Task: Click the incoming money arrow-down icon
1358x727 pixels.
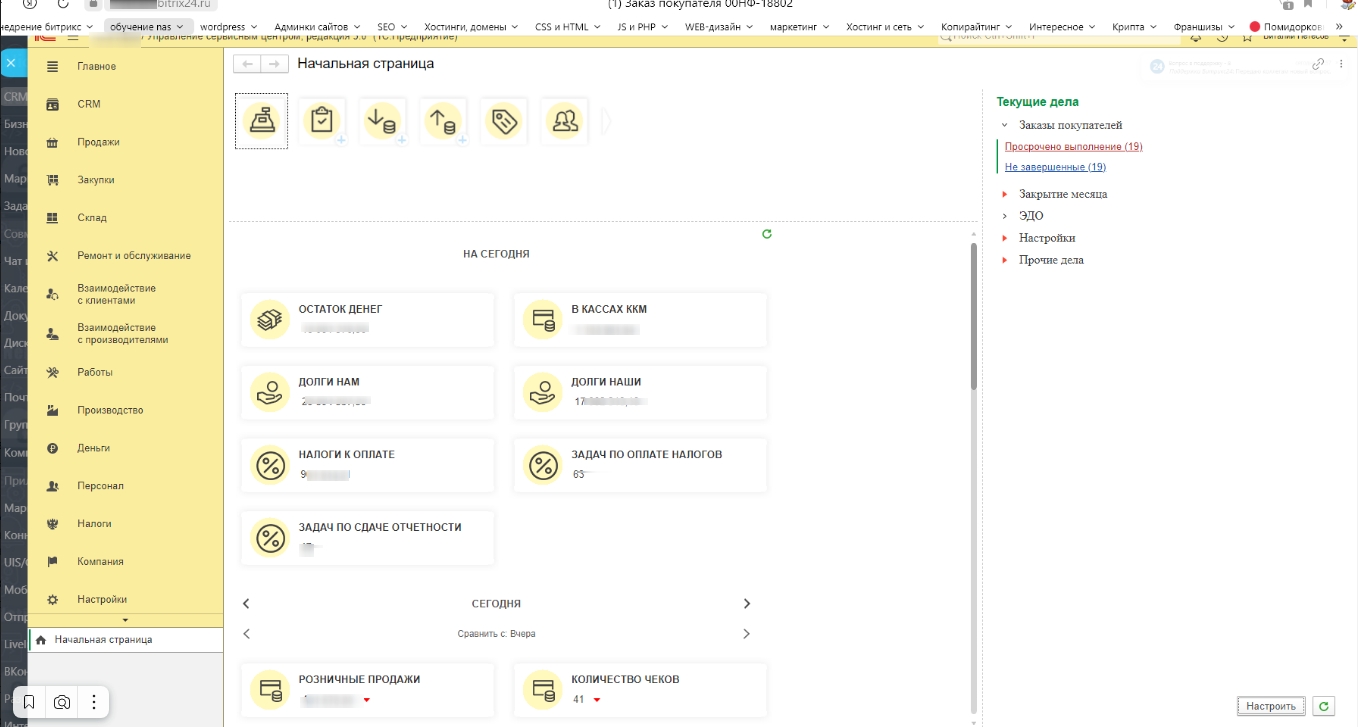Action: 382,121
